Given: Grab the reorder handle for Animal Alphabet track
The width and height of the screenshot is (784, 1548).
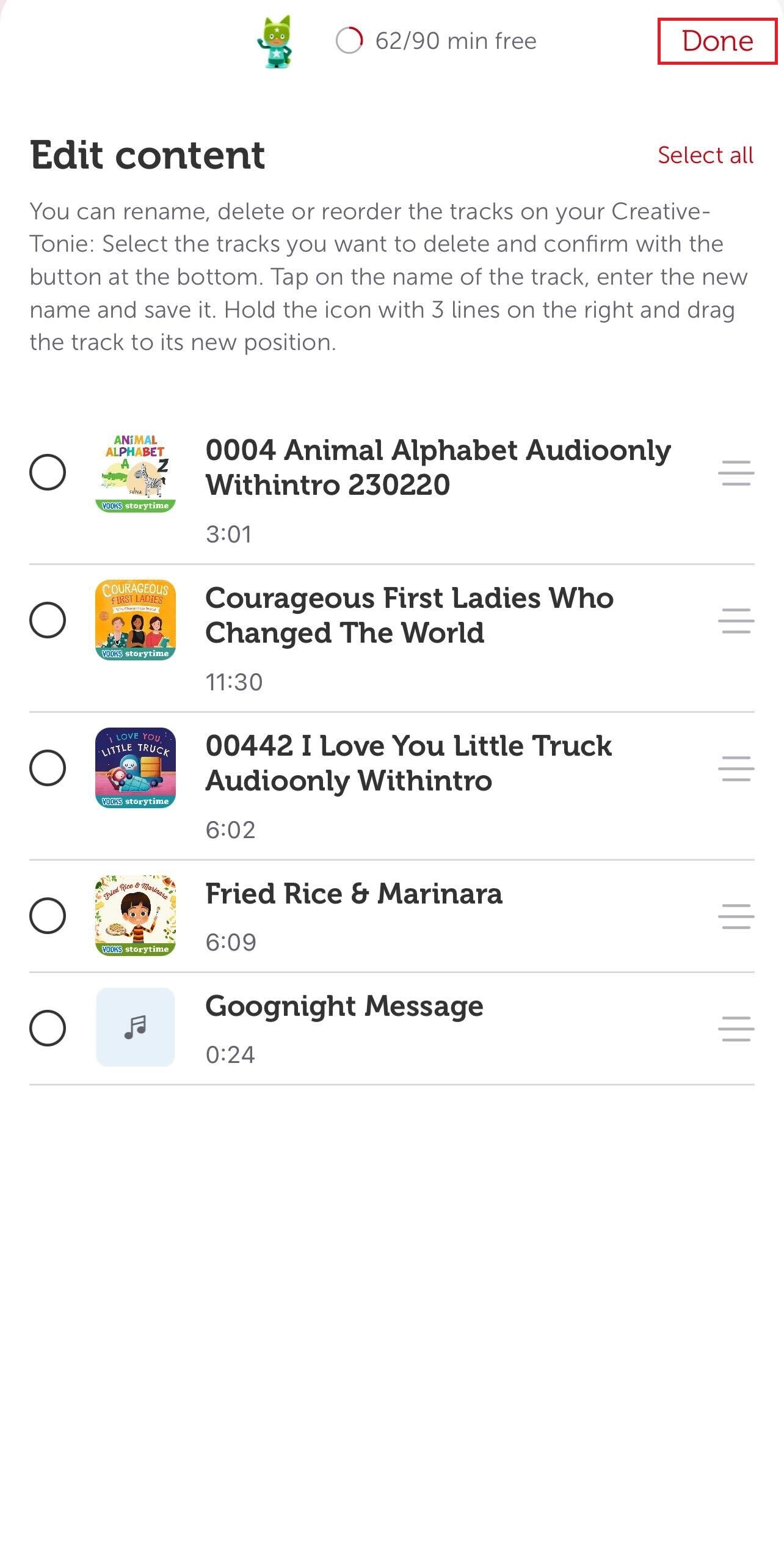Looking at the screenshot, I should 736,473.
